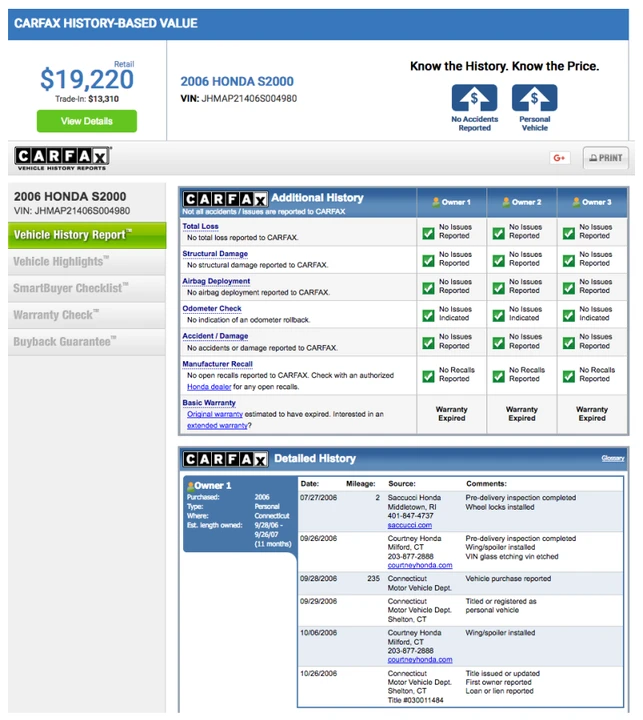Open the Basic Warranty link
643x720 pixels.
(x=209, y=403)
